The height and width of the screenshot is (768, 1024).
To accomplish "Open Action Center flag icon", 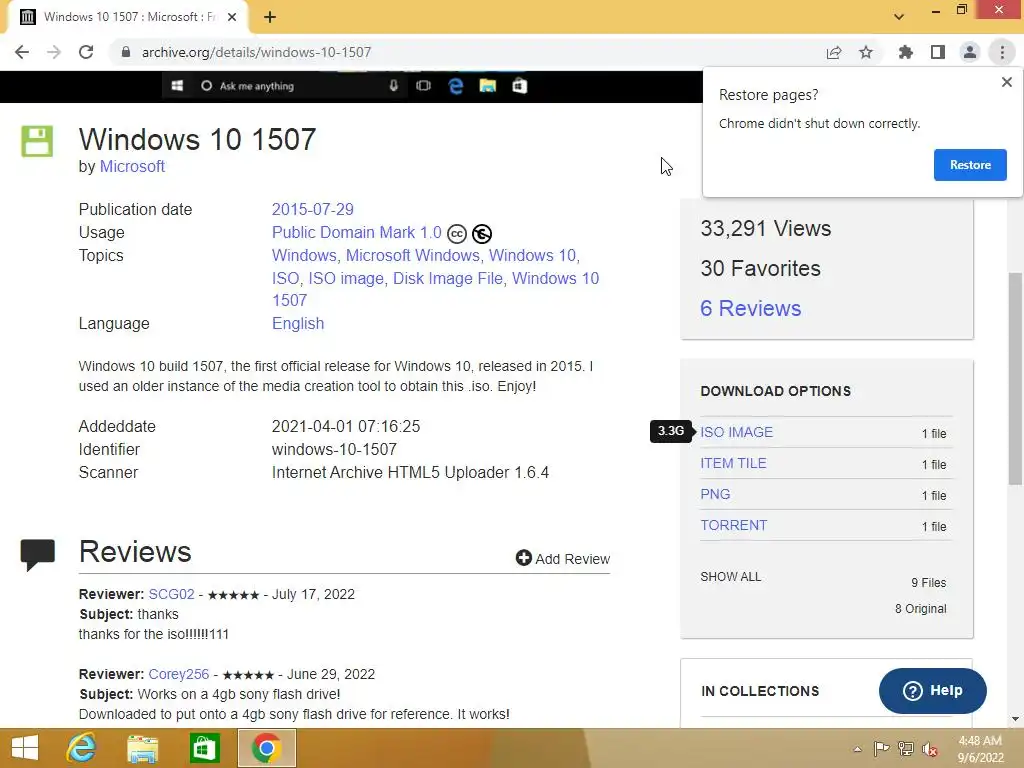I will tap(881, 749).
